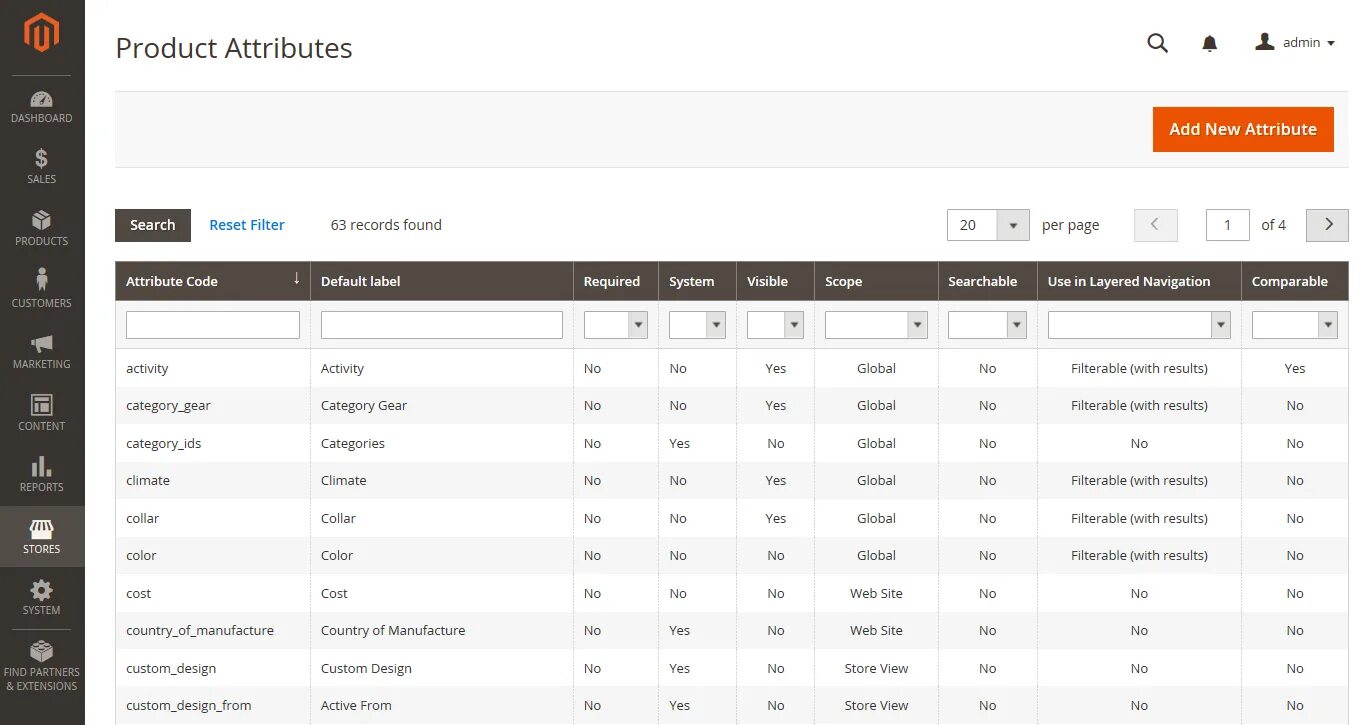Screen dimensions: 1361x725
Task: Open the Reports bar chart icon
Action: (x=42, y=468)
